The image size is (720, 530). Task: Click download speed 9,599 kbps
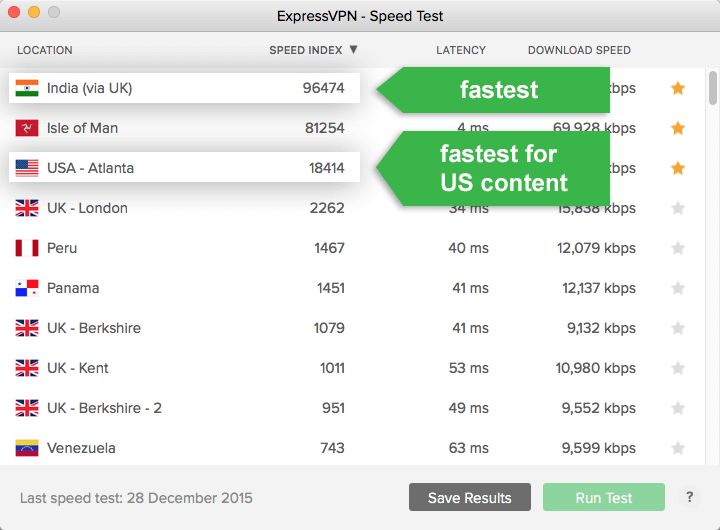pos(598,448)
